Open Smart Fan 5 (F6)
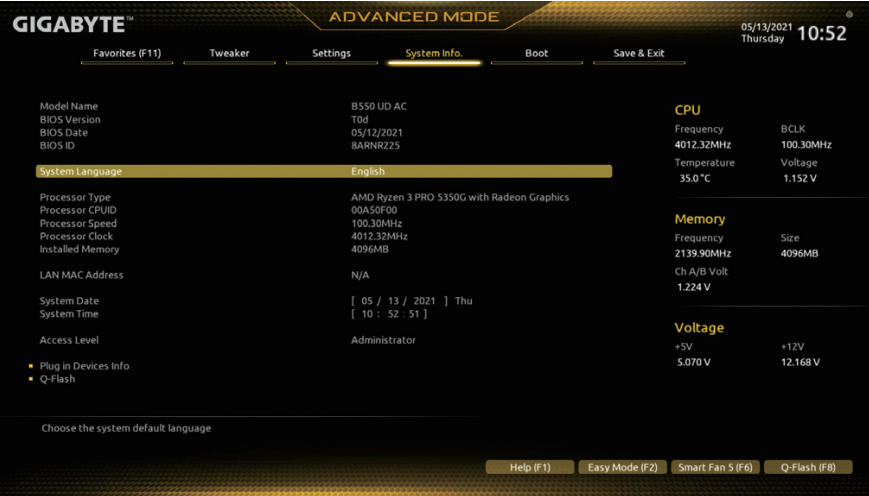The image size is (869, 496). point(714,467)
